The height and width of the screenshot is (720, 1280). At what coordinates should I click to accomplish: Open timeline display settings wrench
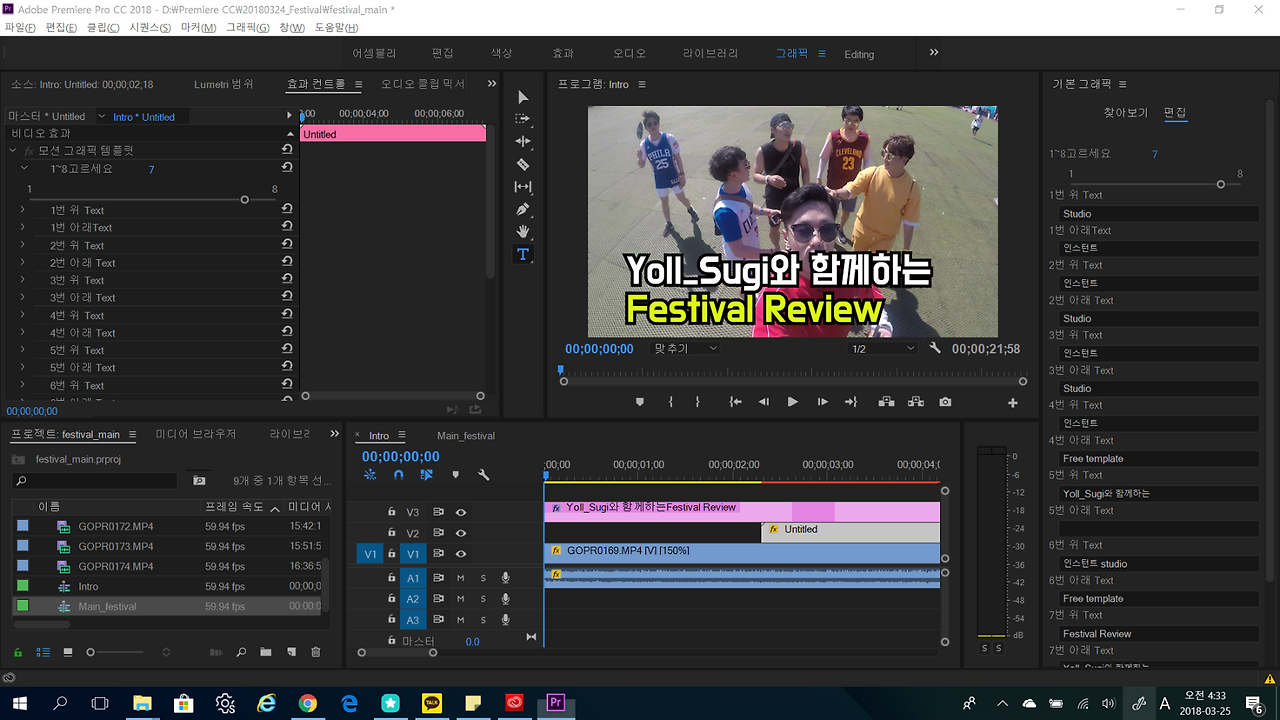coord(484,475)
